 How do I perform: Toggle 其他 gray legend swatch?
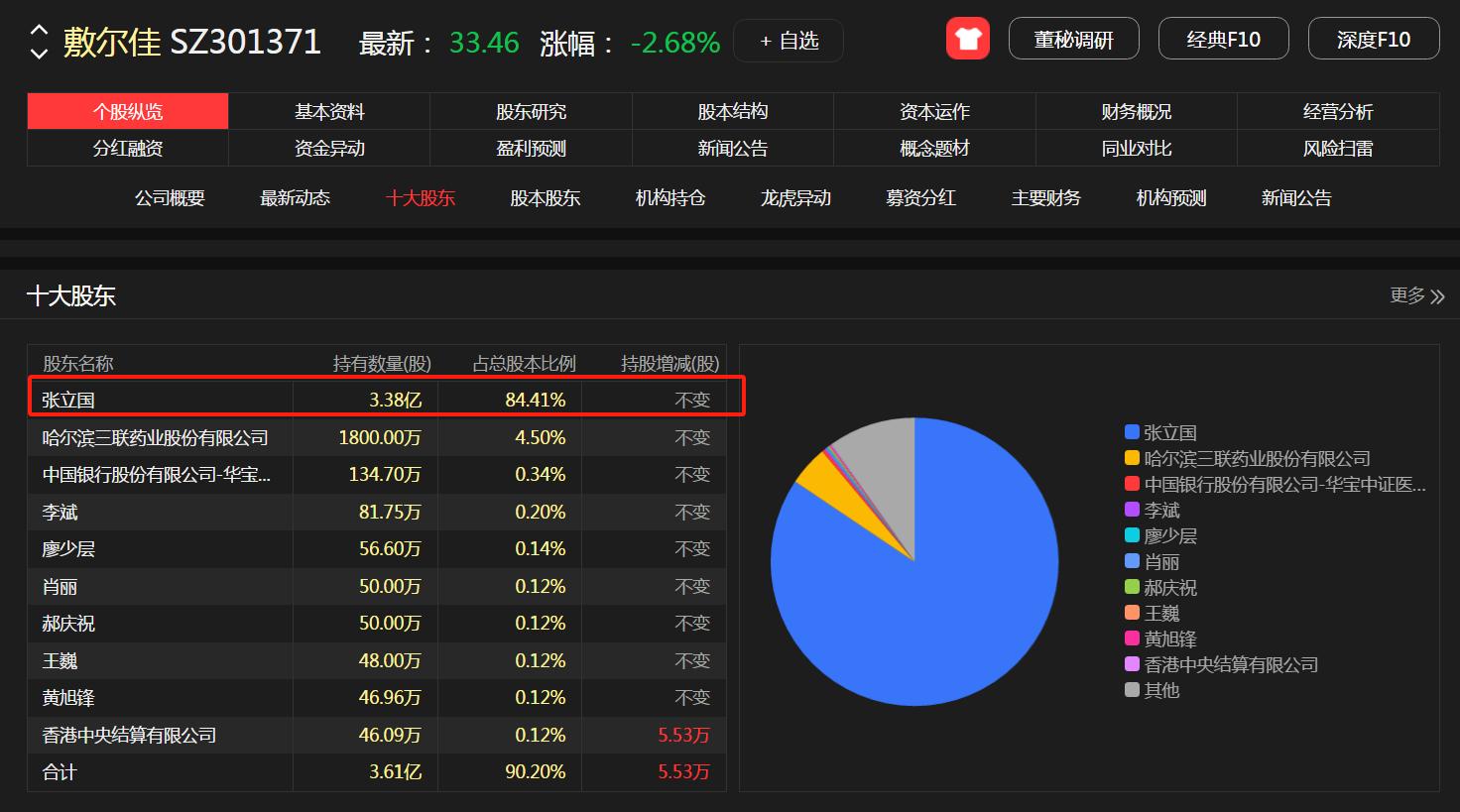pyautogui.click(x=1132, y=690)
